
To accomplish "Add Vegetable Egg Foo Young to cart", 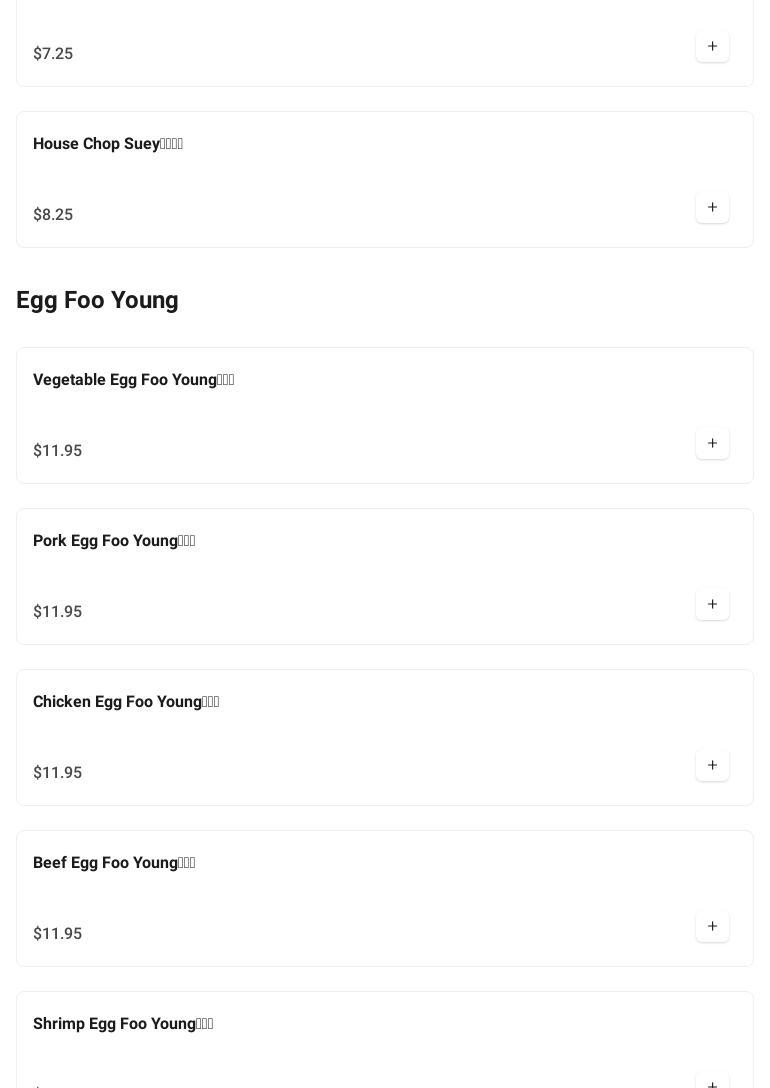I will 712,444.
